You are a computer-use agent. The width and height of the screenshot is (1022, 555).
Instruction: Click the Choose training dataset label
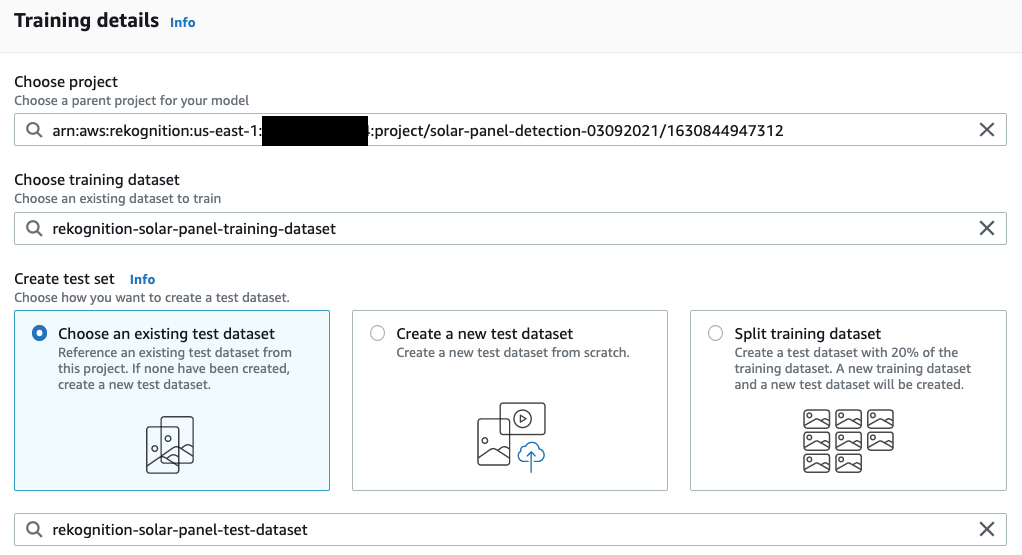(x=96, y=180)
